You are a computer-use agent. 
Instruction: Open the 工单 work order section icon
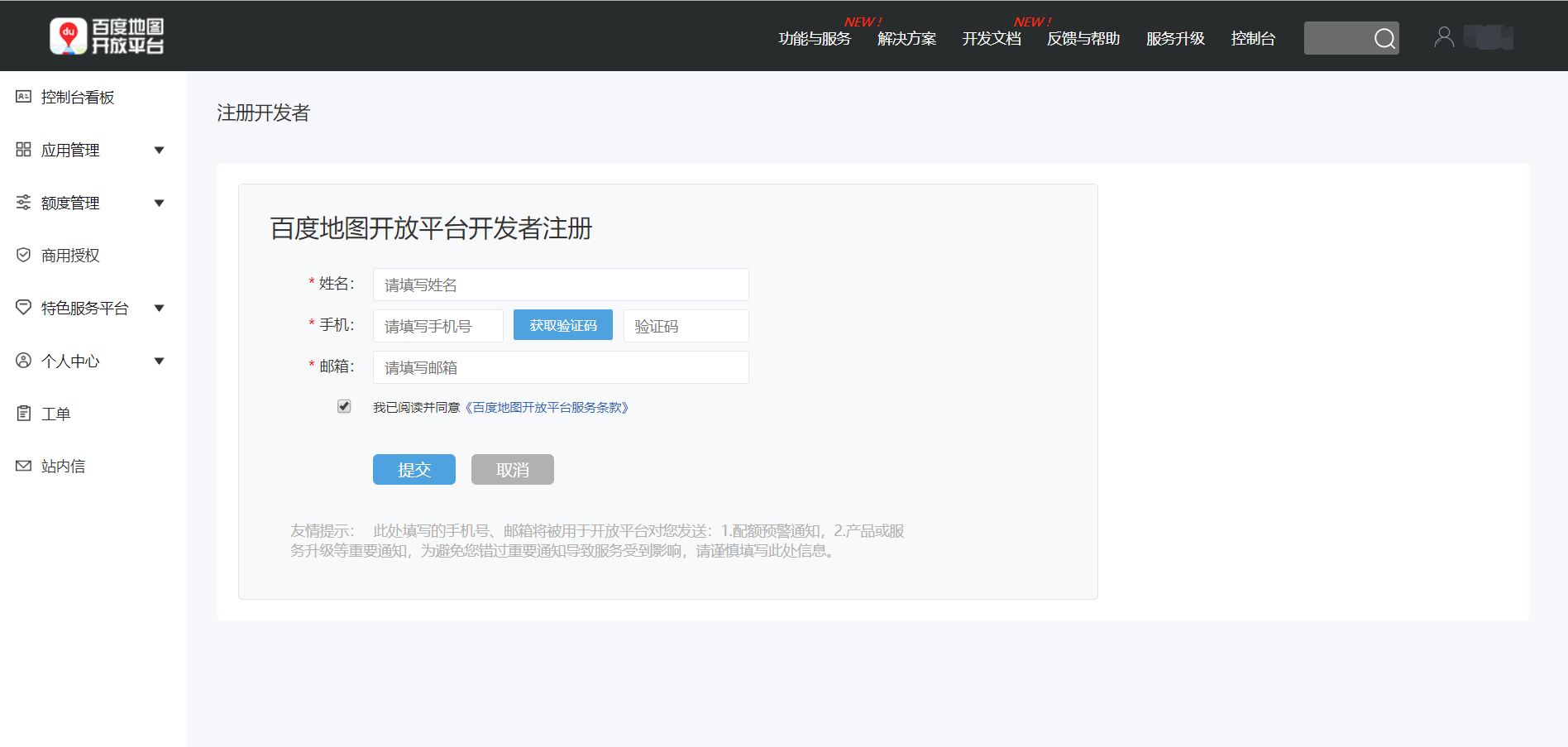tap(24, 413)
